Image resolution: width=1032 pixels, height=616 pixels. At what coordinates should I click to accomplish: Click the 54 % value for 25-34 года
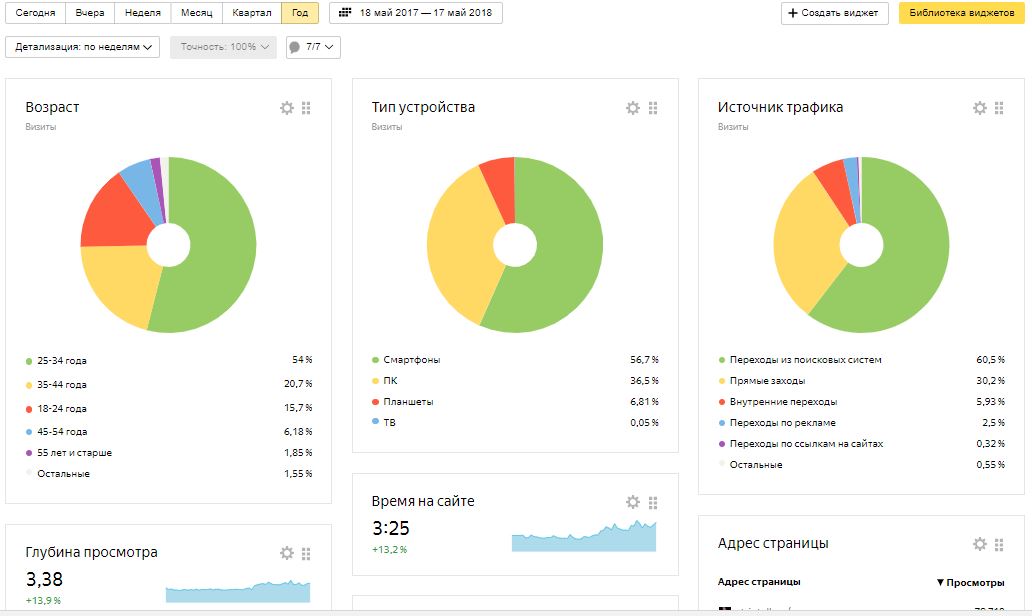(302, 360)
